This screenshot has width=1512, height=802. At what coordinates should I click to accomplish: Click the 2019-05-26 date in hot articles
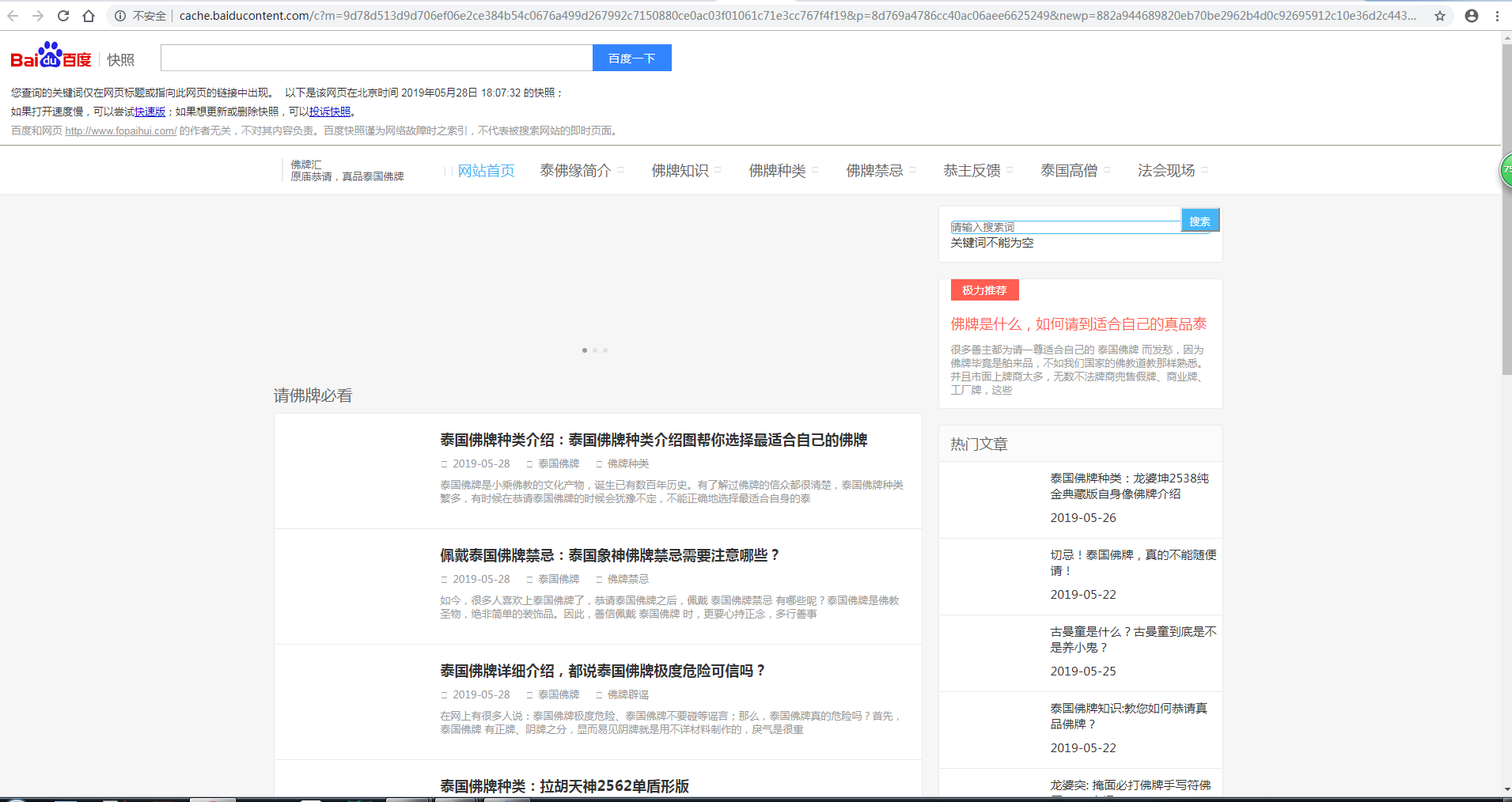pos(1083,517)
